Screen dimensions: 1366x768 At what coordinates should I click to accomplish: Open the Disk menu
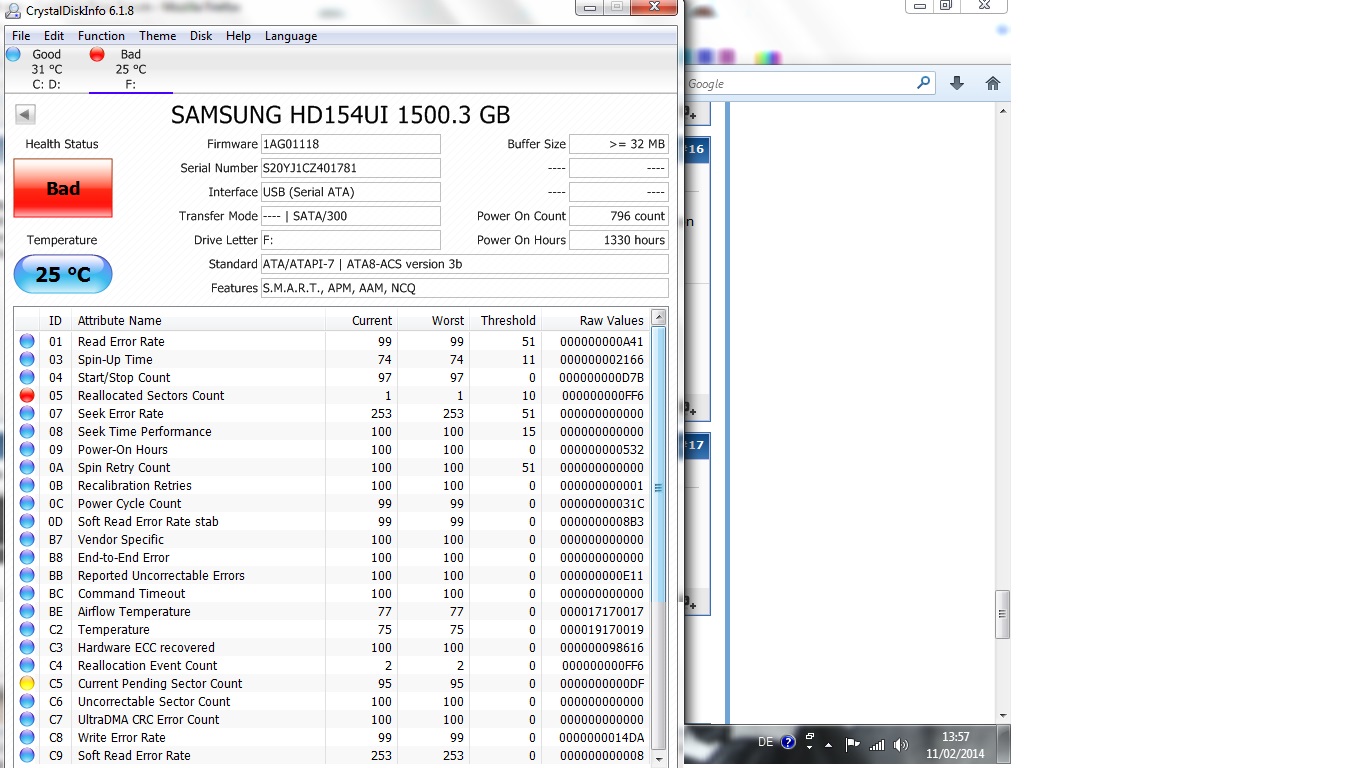point(201,36)
